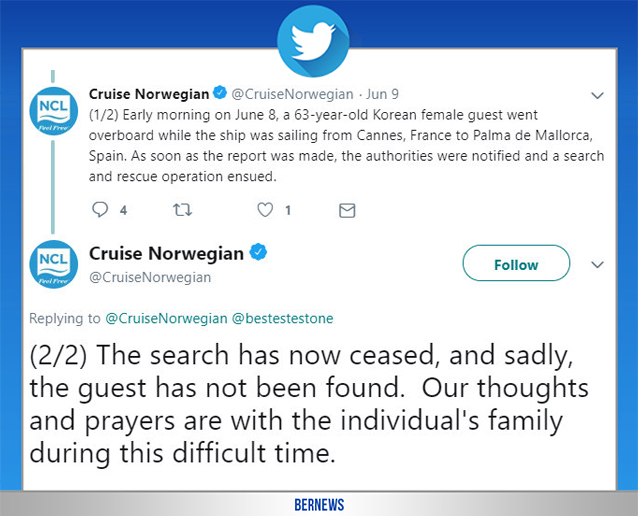638x516 pixels.
Task: Follow the Cruise Norwegian account
Action: [516, 264]
